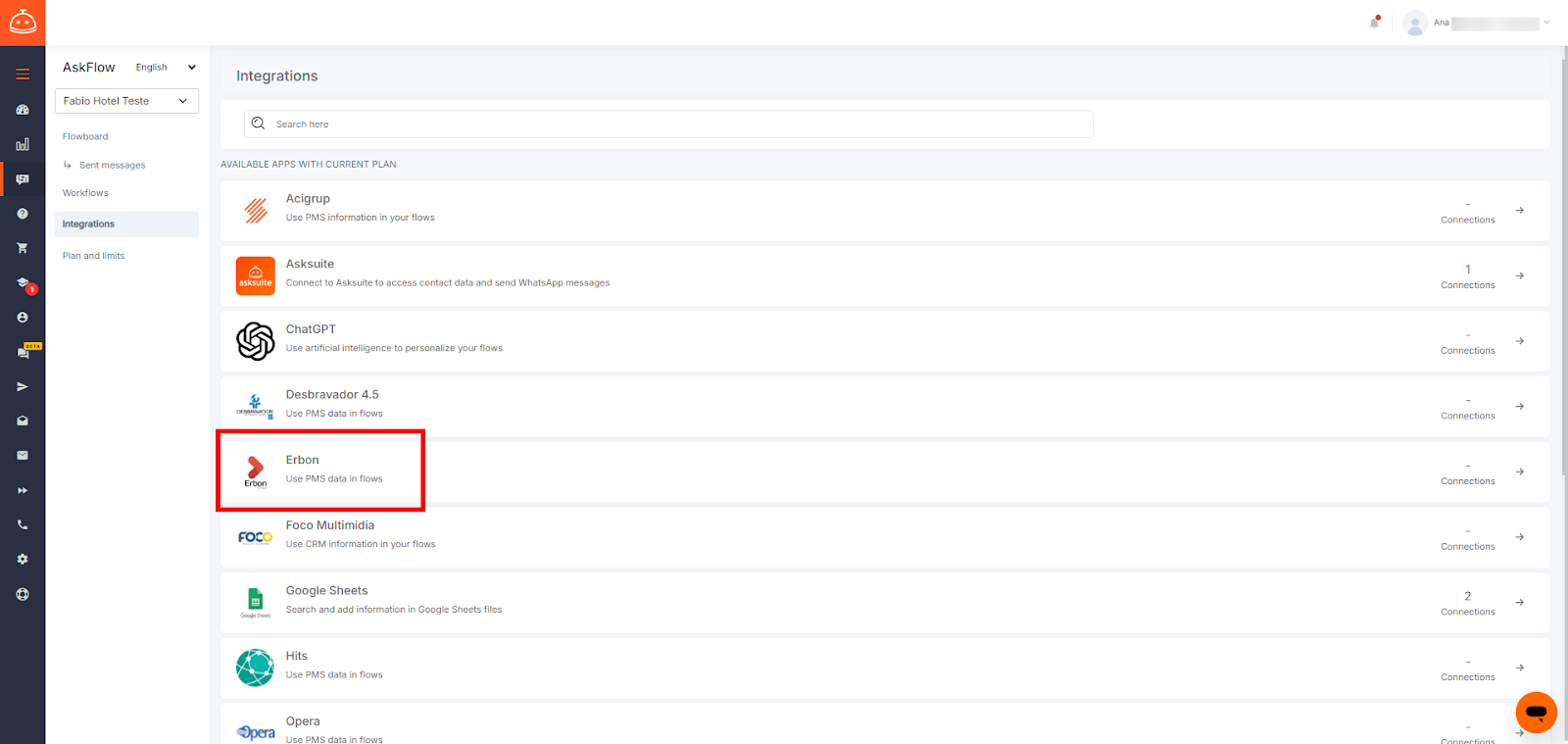Open Plan and limits menu item
The height and width of the screenshot is (744, 1568).
pyautogui.click(x=93, y=256)
